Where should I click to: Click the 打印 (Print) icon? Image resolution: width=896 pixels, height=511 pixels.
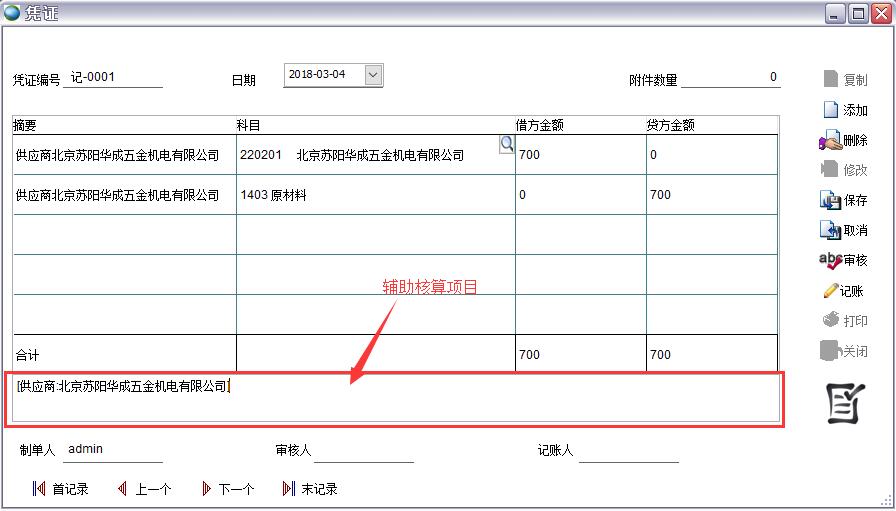tap(830, 321)
